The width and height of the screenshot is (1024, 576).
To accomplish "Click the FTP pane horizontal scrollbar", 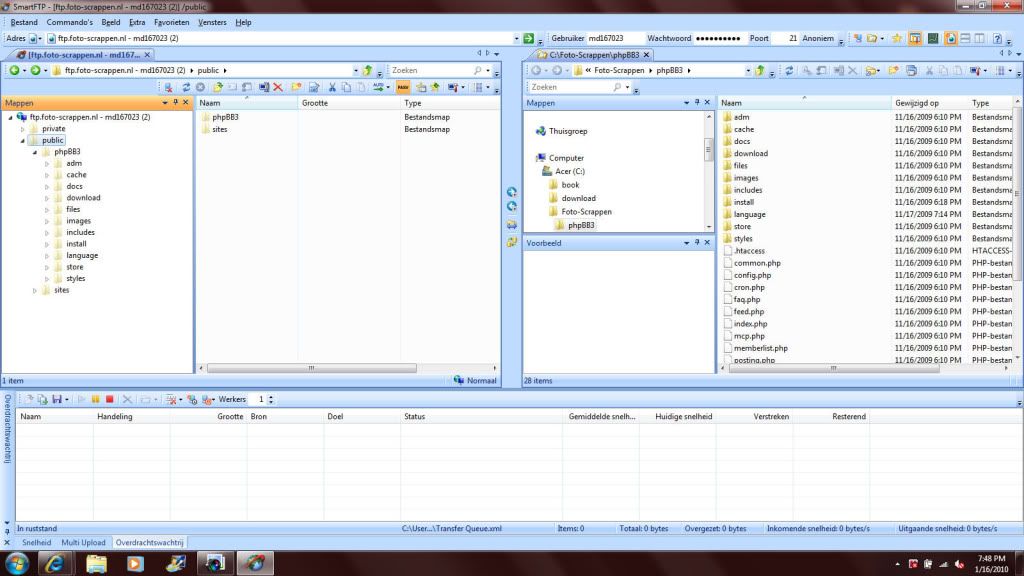I will pos(312,368).
